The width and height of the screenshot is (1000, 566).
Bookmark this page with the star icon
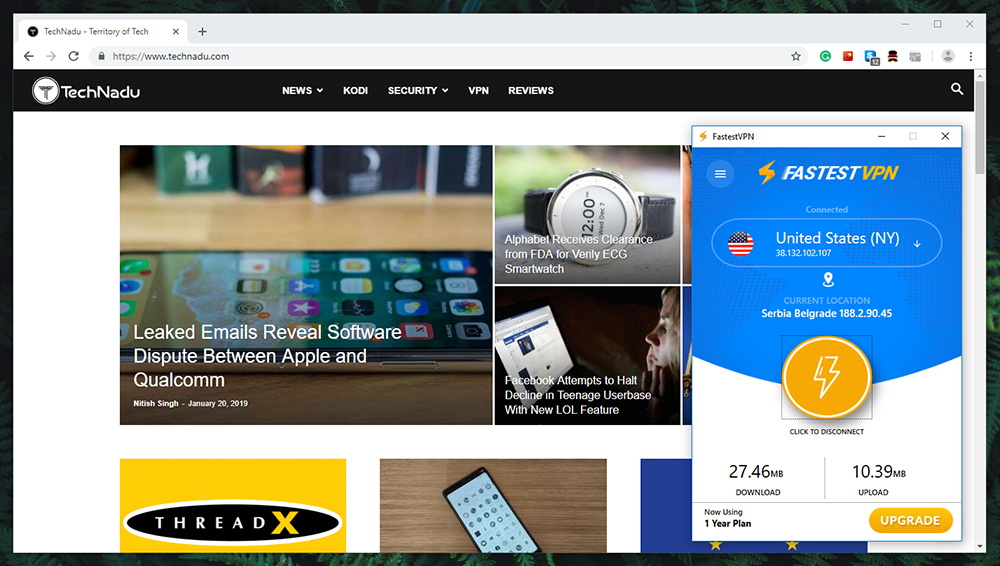796,56
